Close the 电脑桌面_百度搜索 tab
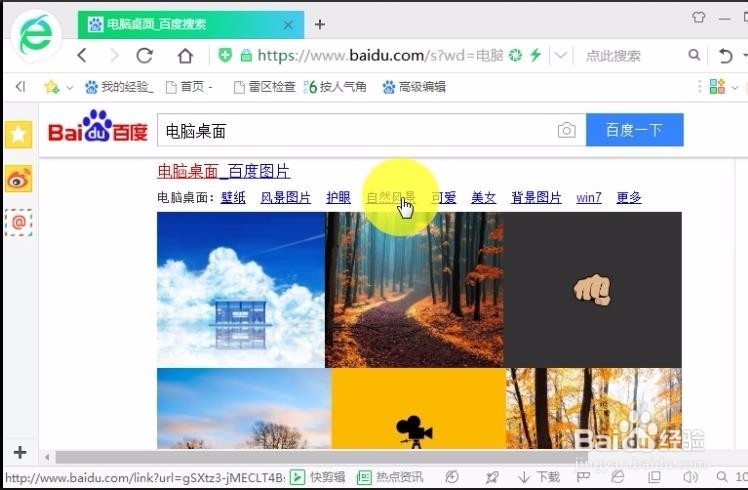 click(288, 24)
